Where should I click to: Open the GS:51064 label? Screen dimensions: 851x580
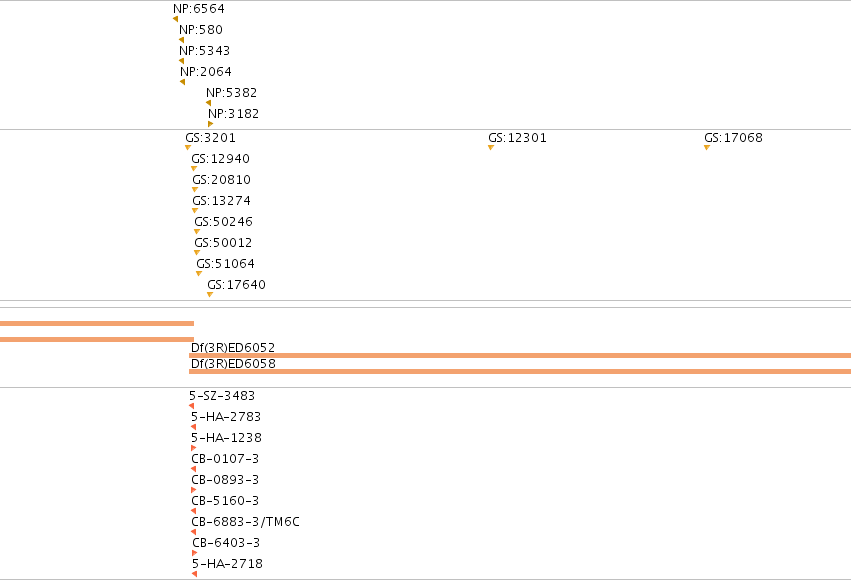[225, 264]
